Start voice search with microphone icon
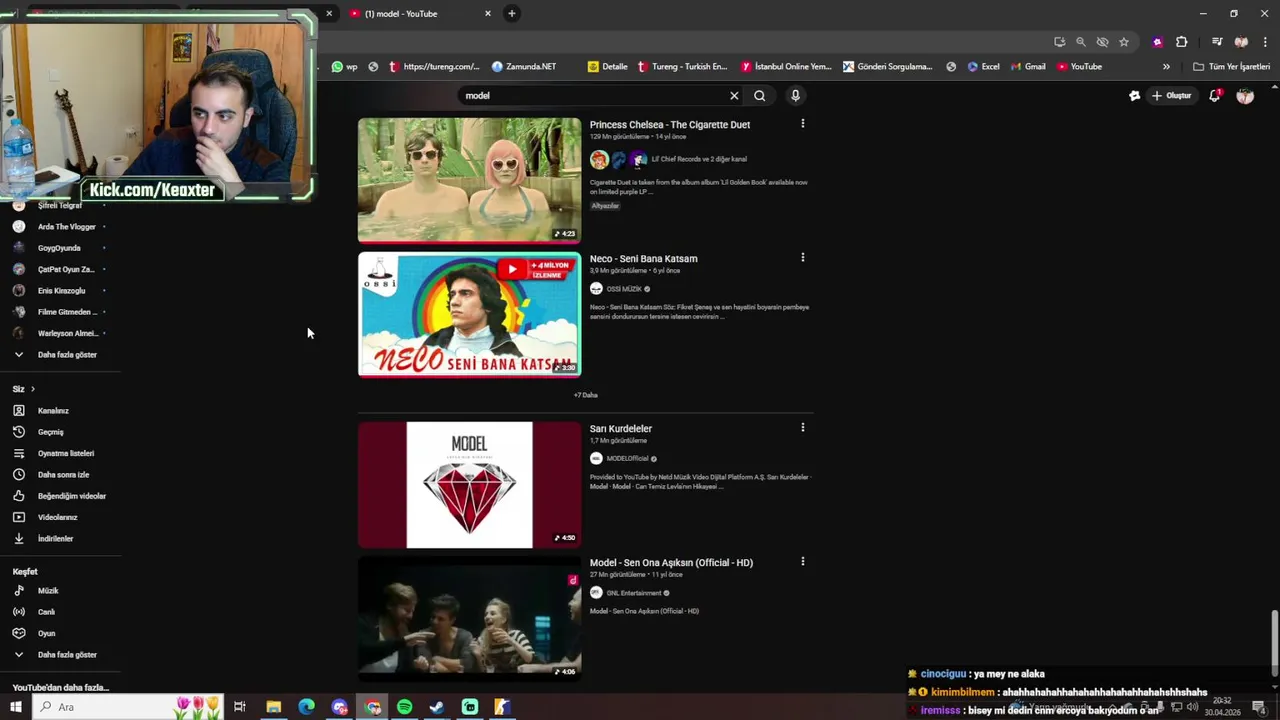This screenshot has width=1280, height=720. click(x=795, y=96)
